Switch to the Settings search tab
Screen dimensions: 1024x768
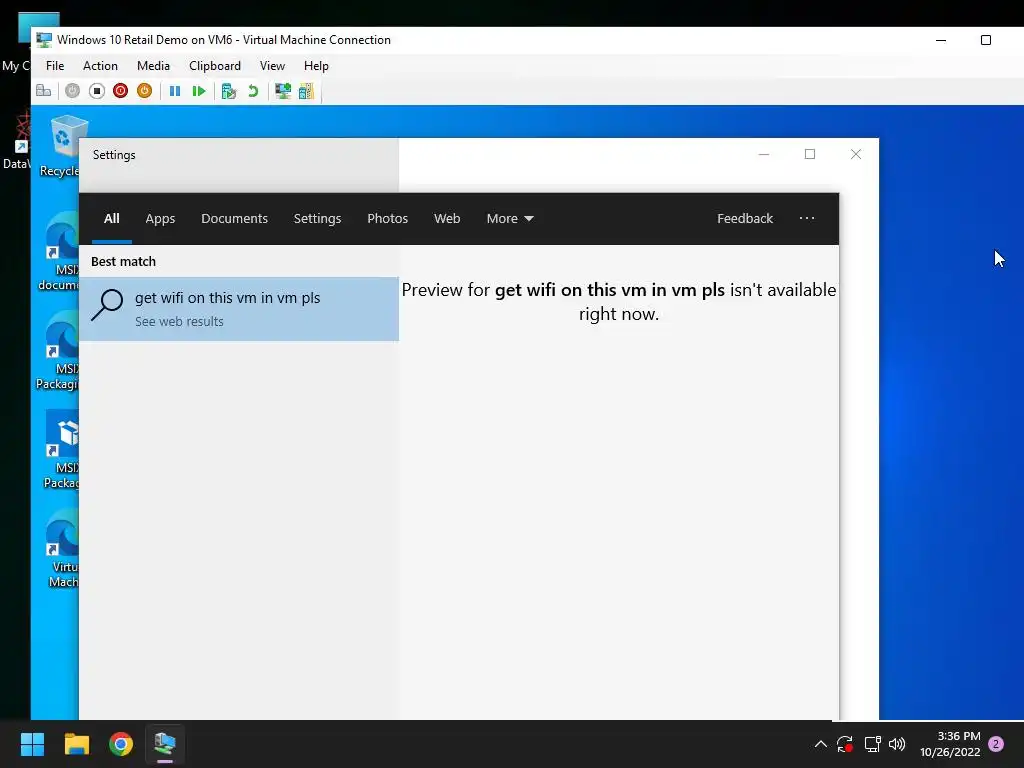point(317,219)
